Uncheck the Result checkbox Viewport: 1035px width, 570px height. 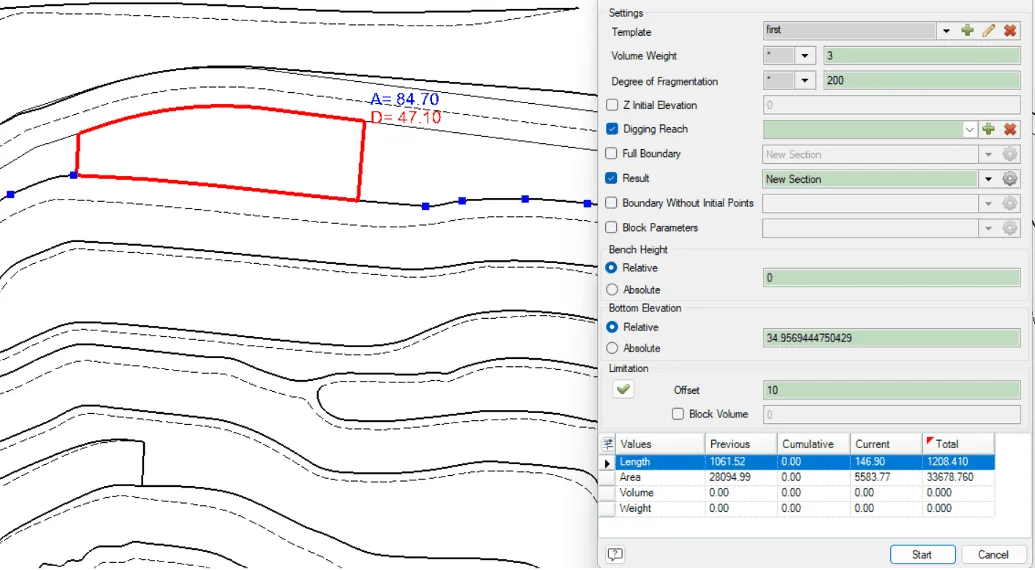click(612, 178)
